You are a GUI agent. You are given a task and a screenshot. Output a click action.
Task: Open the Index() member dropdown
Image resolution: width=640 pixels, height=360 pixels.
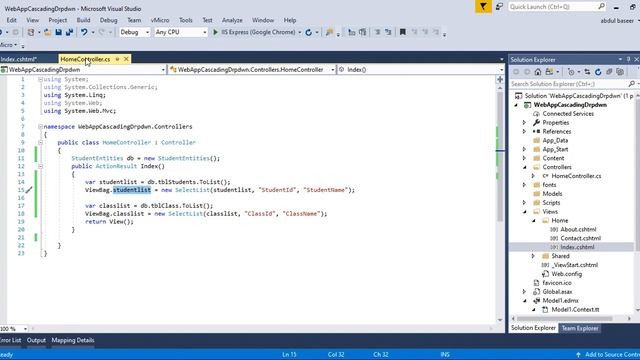(502, 70)
